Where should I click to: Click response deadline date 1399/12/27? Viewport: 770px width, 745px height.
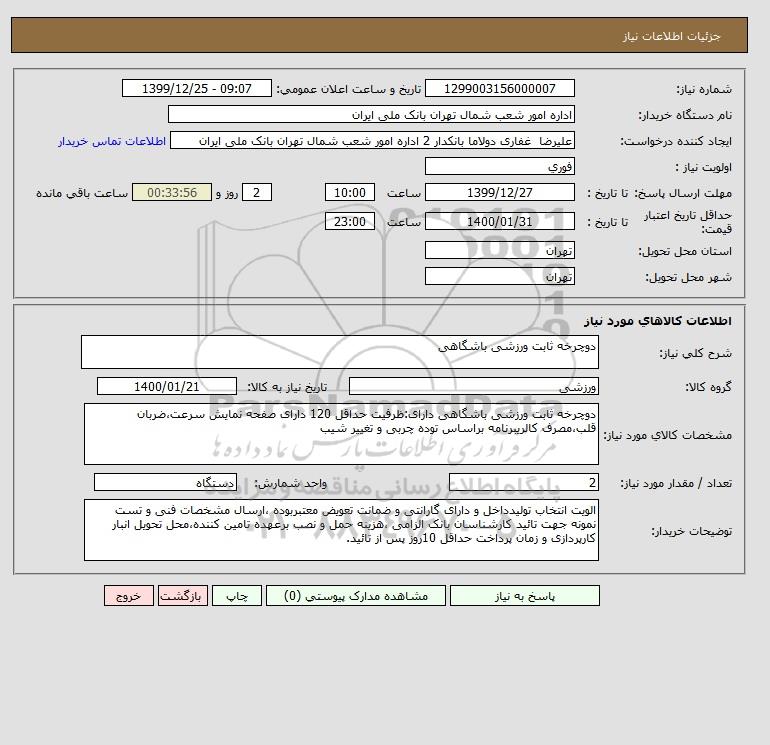[499, 193]
